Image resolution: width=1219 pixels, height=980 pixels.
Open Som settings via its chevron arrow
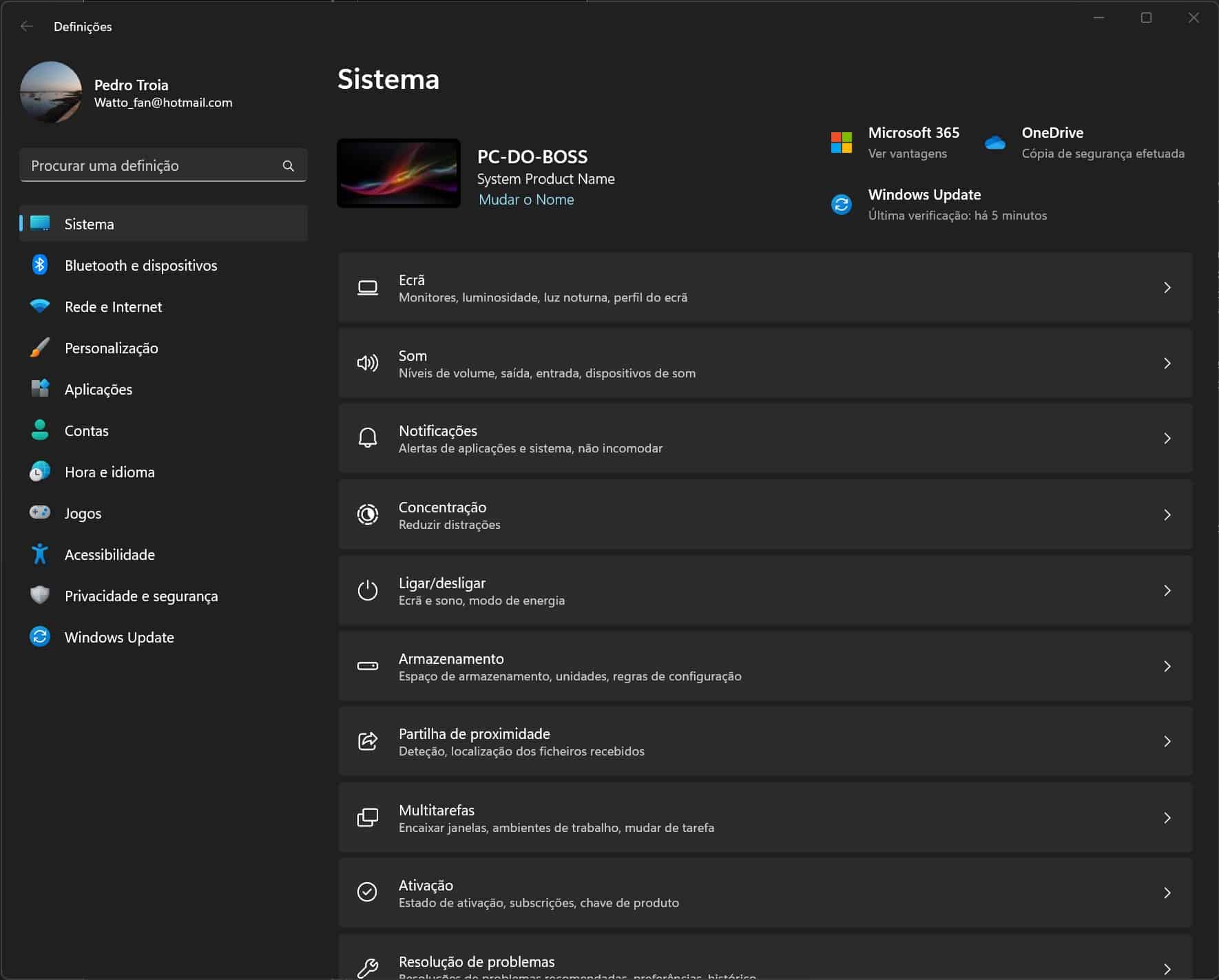[x=1167, y=363]
